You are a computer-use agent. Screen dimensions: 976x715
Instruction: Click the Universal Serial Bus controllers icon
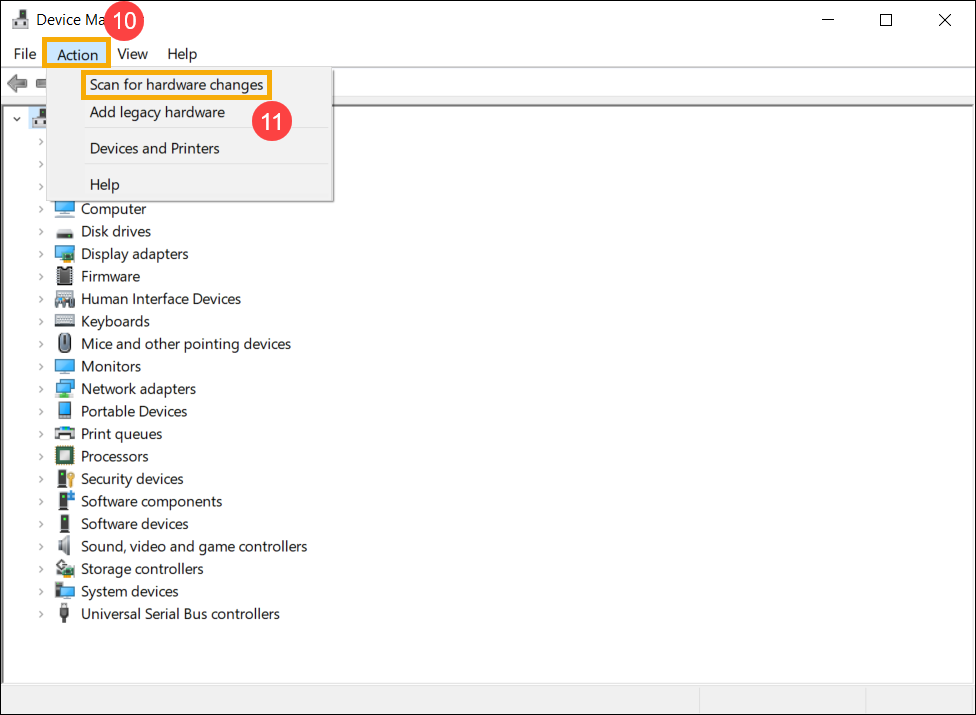tap(64, 614)
